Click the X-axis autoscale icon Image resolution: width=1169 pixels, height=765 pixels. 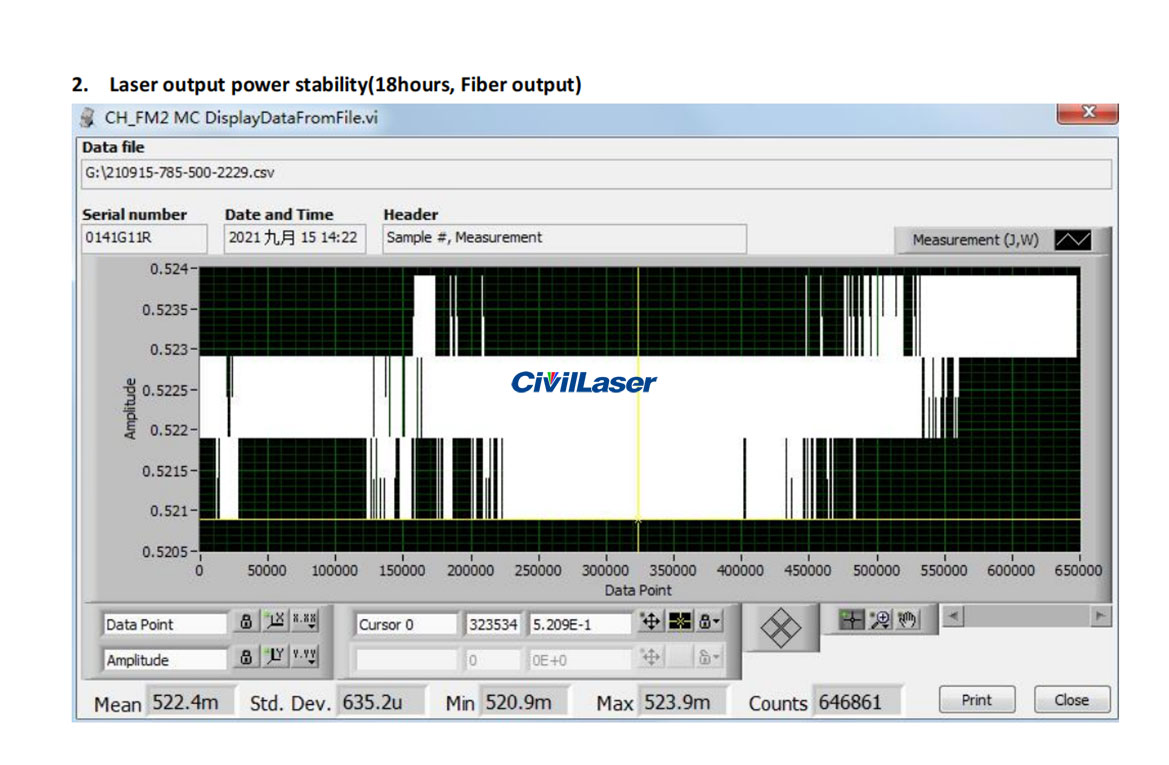pos(275,622)
